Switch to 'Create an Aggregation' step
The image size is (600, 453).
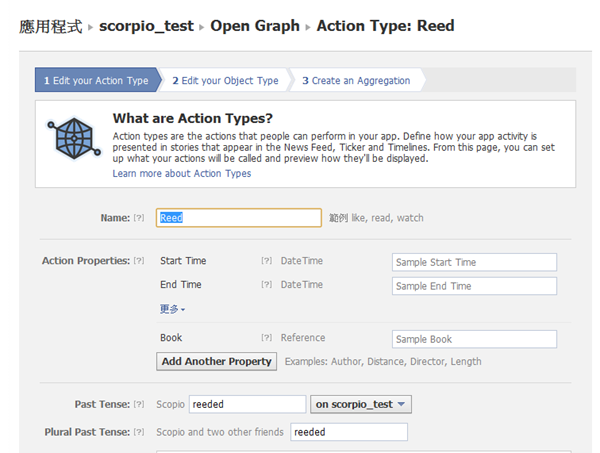tap(356, 80)
